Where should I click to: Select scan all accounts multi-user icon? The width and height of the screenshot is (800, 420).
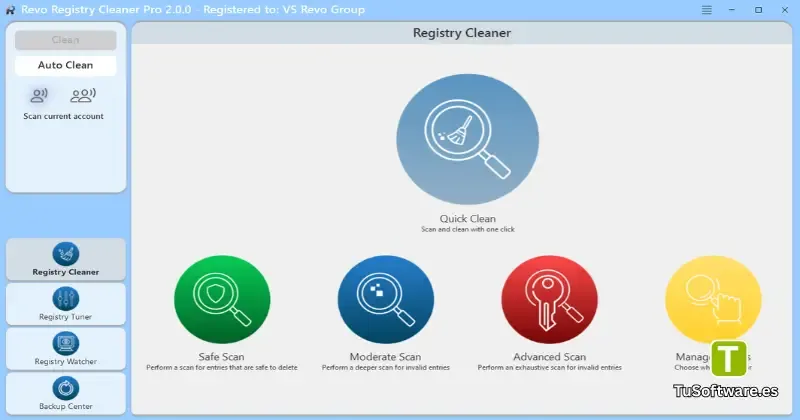(83, 95)
